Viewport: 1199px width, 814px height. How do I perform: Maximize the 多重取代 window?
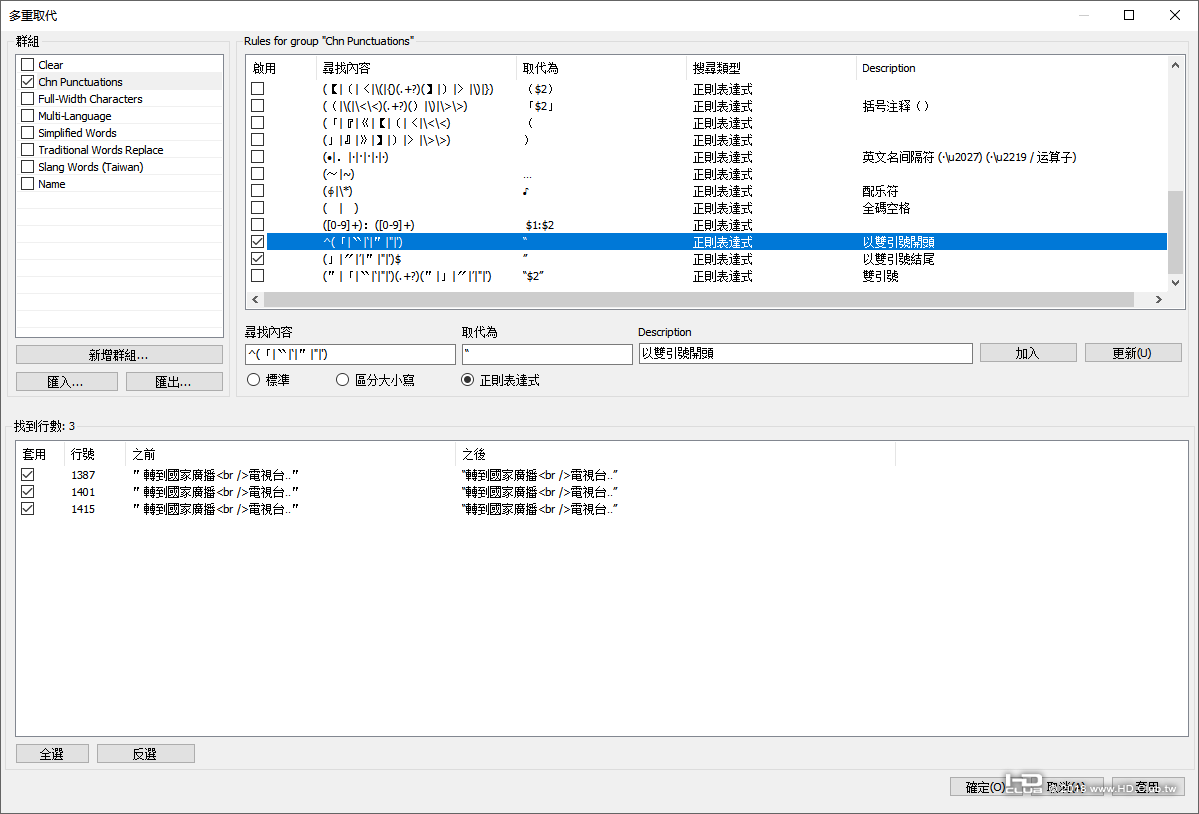pos(1129,15)
